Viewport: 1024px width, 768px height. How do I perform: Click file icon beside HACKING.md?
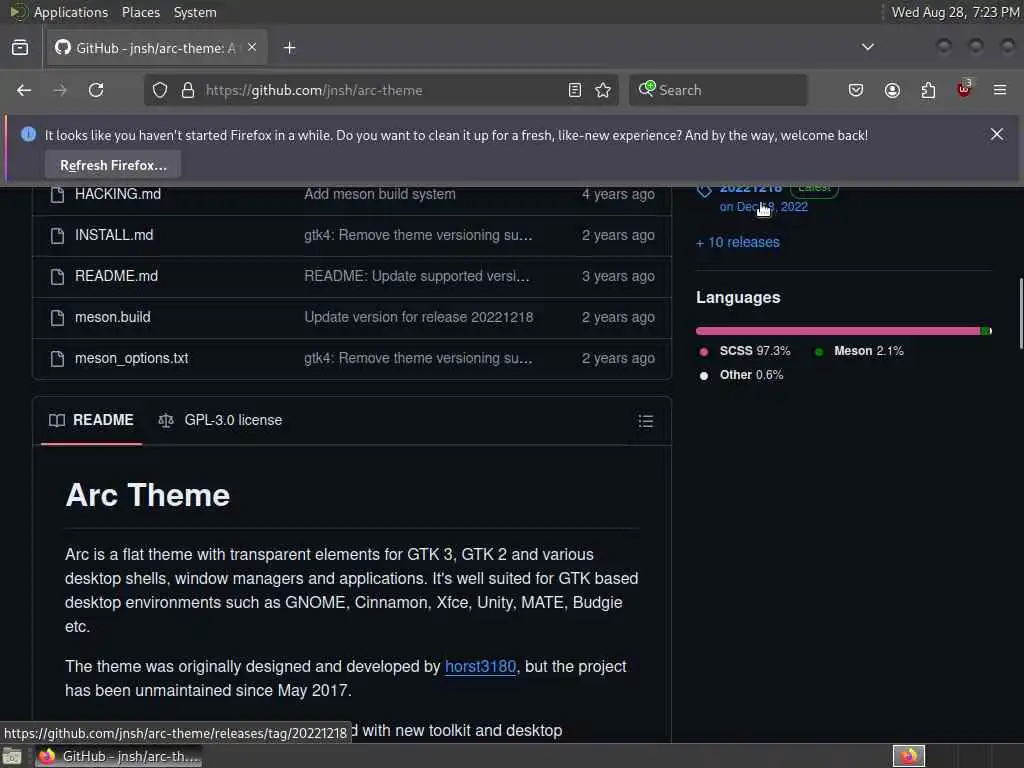57,195
